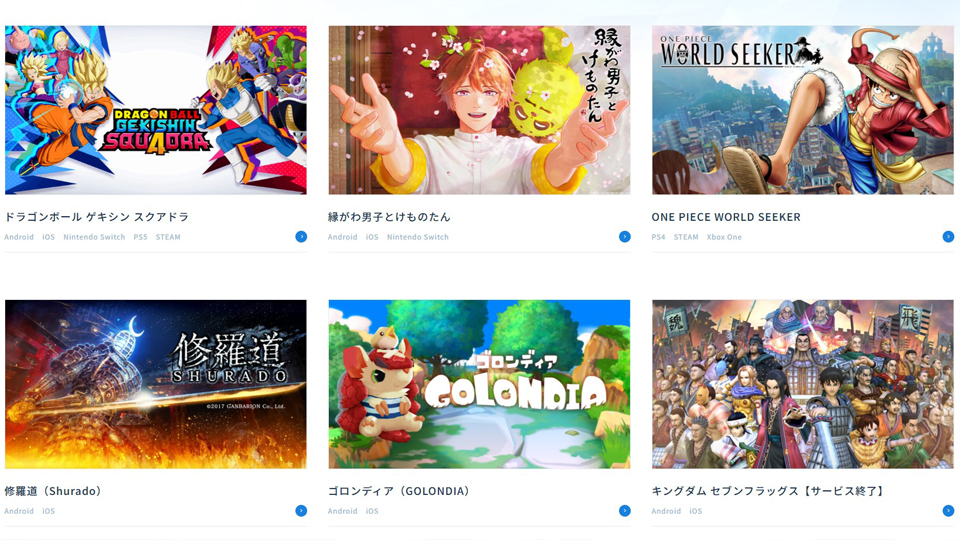Click the ドラゴンボール ゲキシン スクアドラ title link
The width and height of the screenshot is (960, 540).
(97, 217)
